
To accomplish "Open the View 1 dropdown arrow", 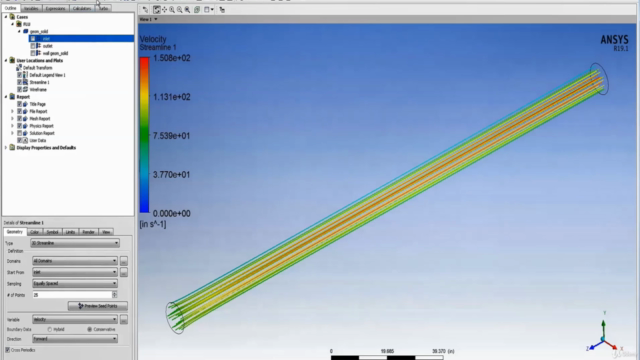I will click(156, 20).
